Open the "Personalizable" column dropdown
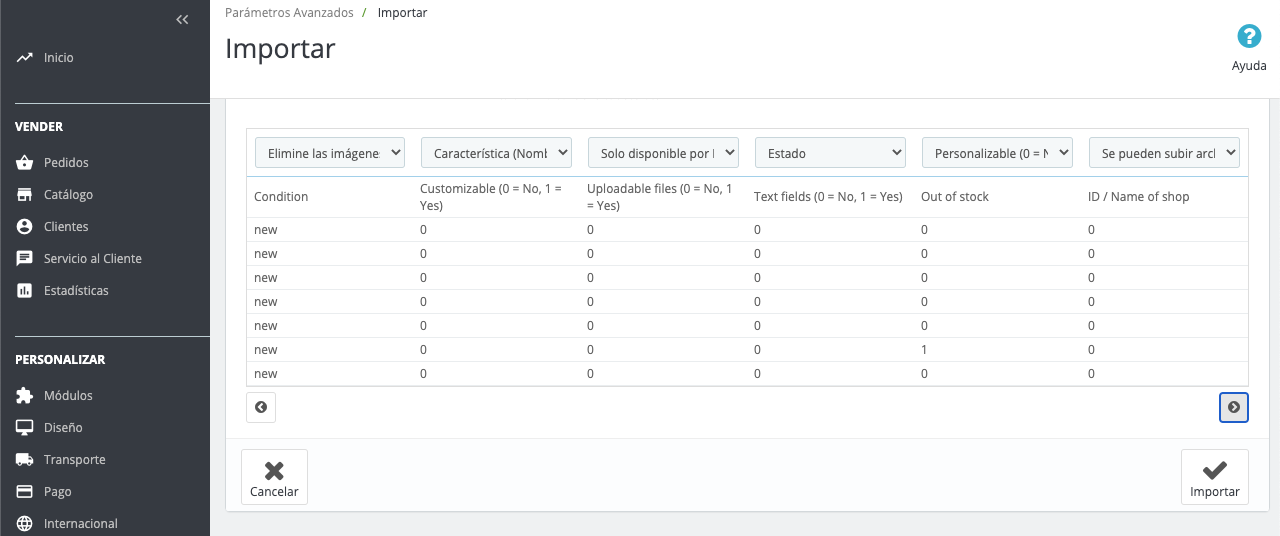1280x536 pixels. point(997,153)
